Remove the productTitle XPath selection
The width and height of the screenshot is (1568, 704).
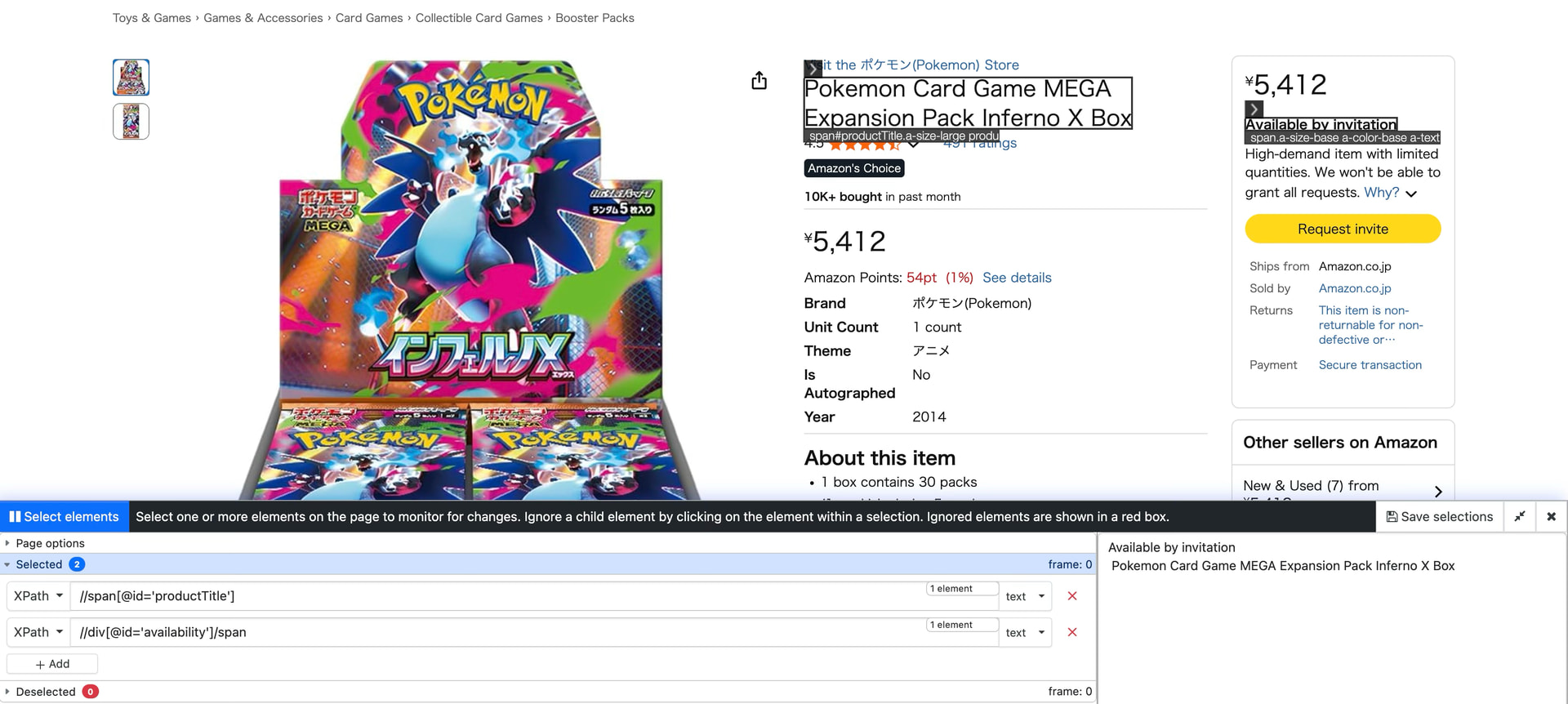[x=1072, y=596]
